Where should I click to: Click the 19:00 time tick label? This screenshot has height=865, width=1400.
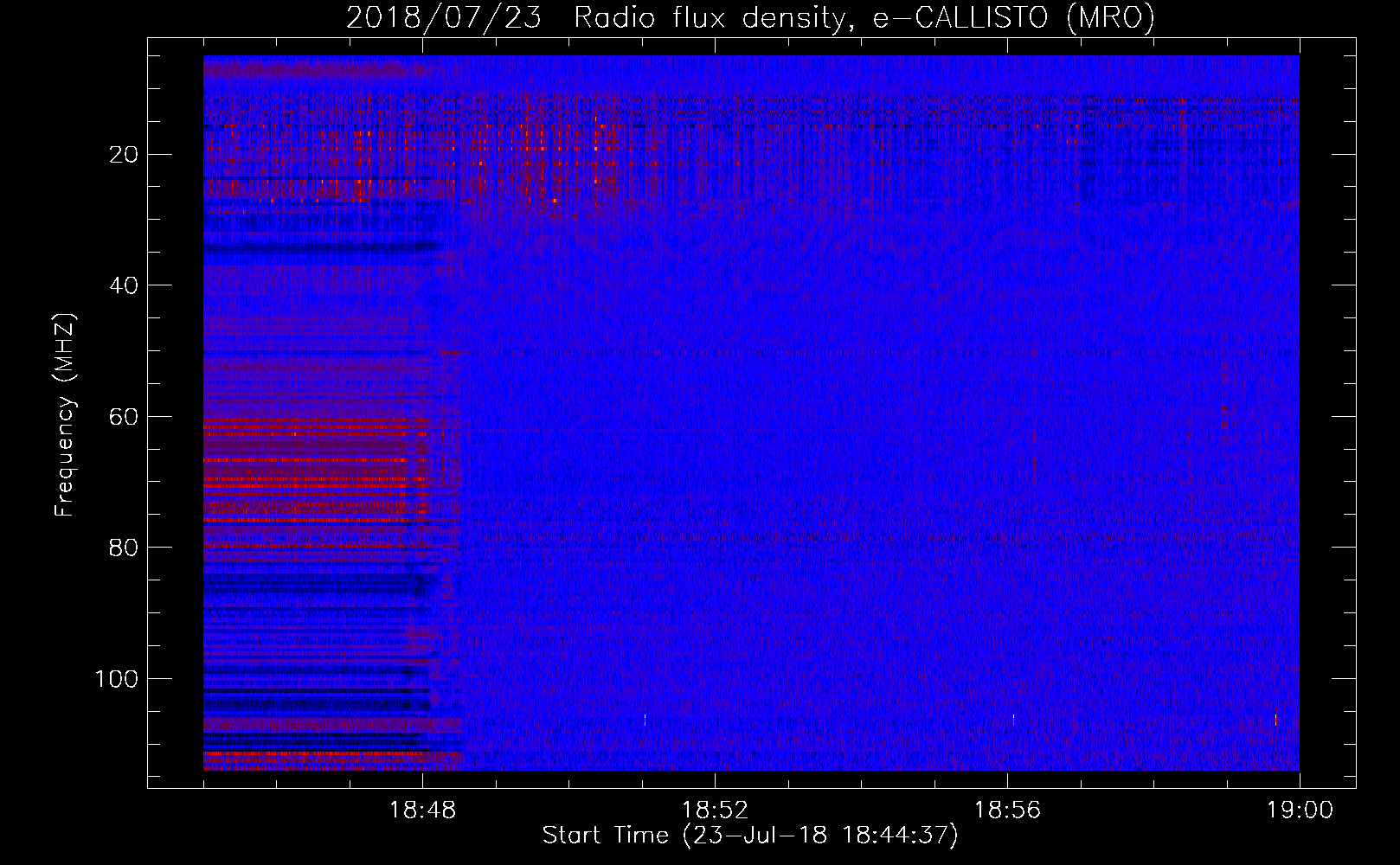(1300, 811)
